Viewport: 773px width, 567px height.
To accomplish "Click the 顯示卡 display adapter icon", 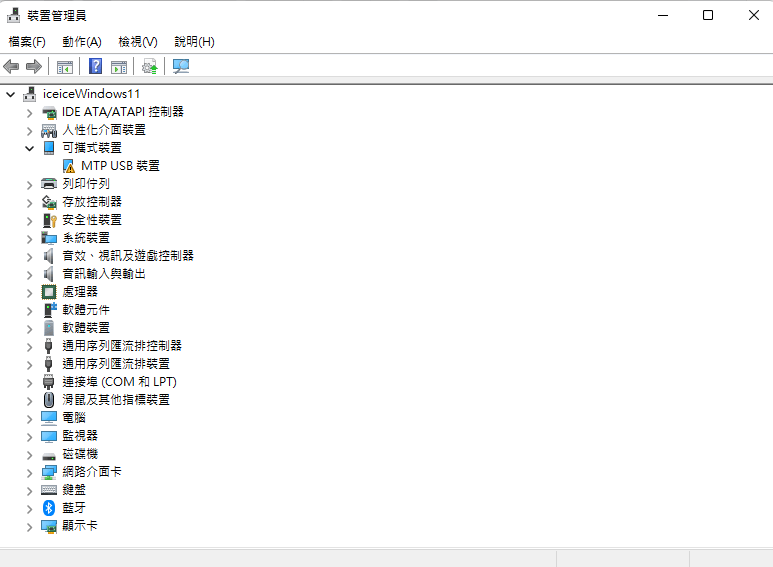I will pyautogui.click(x=49, y=527).
